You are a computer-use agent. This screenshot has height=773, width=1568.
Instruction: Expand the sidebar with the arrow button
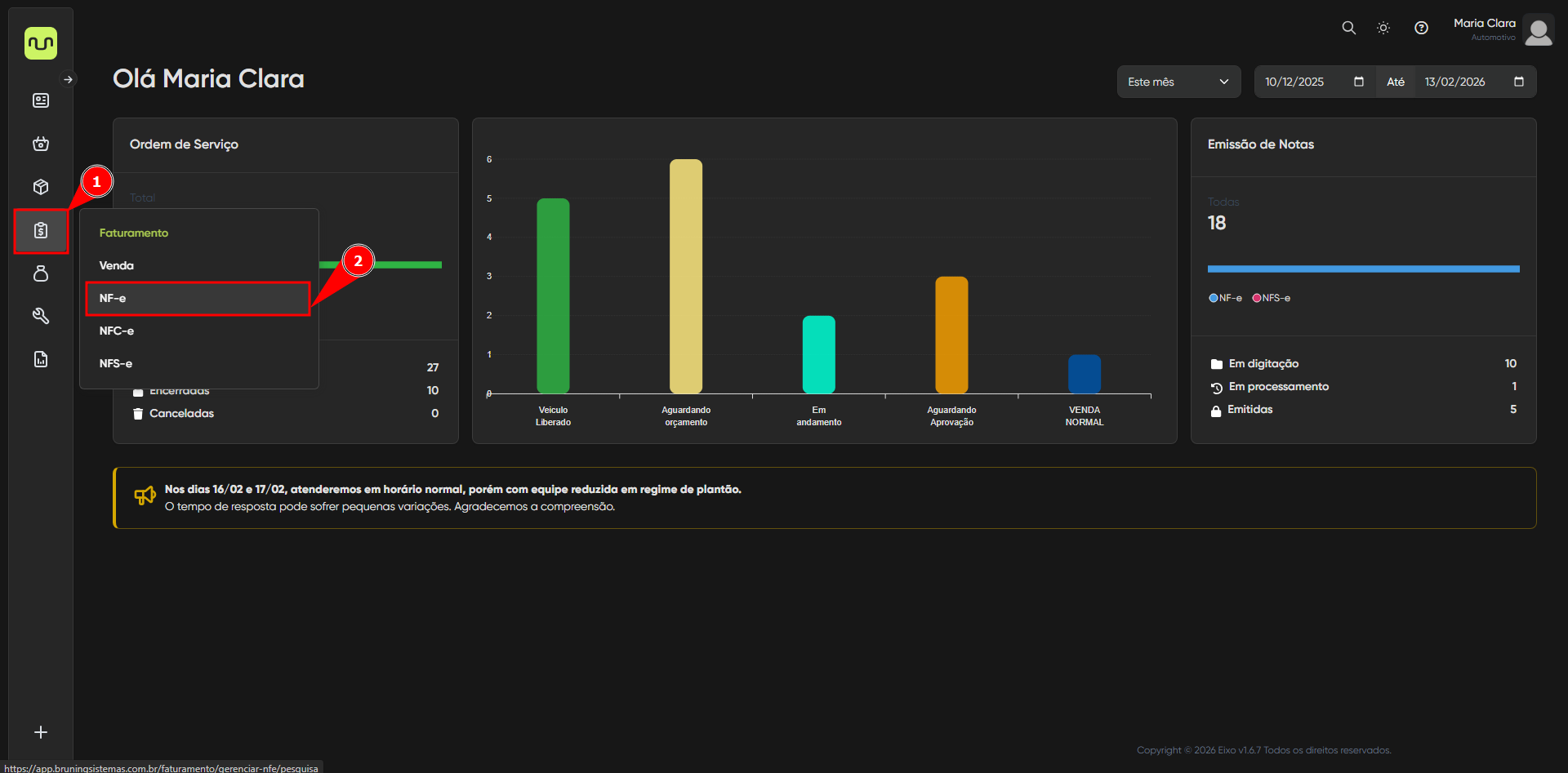pos(69,79)
